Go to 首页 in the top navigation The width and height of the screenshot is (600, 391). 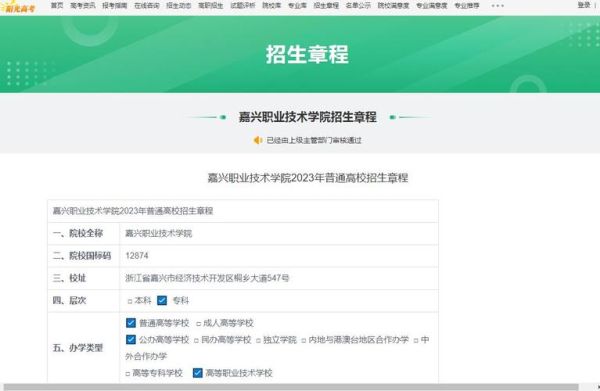[57, 5]
